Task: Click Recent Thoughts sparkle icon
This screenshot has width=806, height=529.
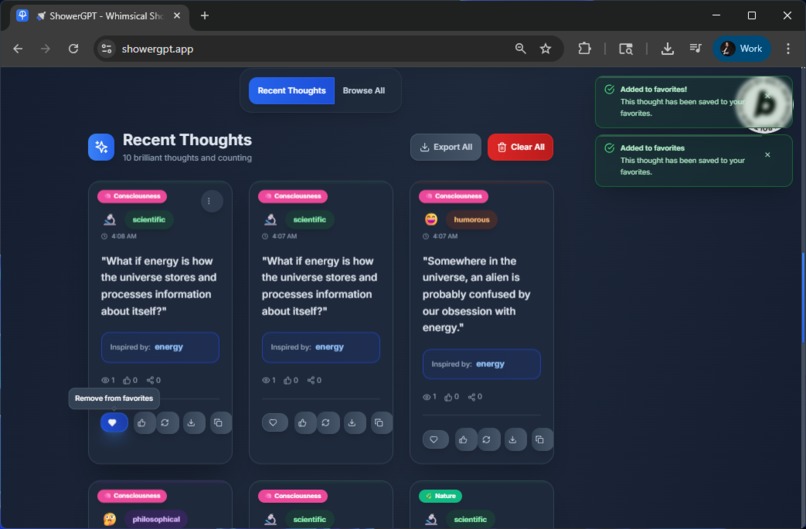Action: [101, 147]
